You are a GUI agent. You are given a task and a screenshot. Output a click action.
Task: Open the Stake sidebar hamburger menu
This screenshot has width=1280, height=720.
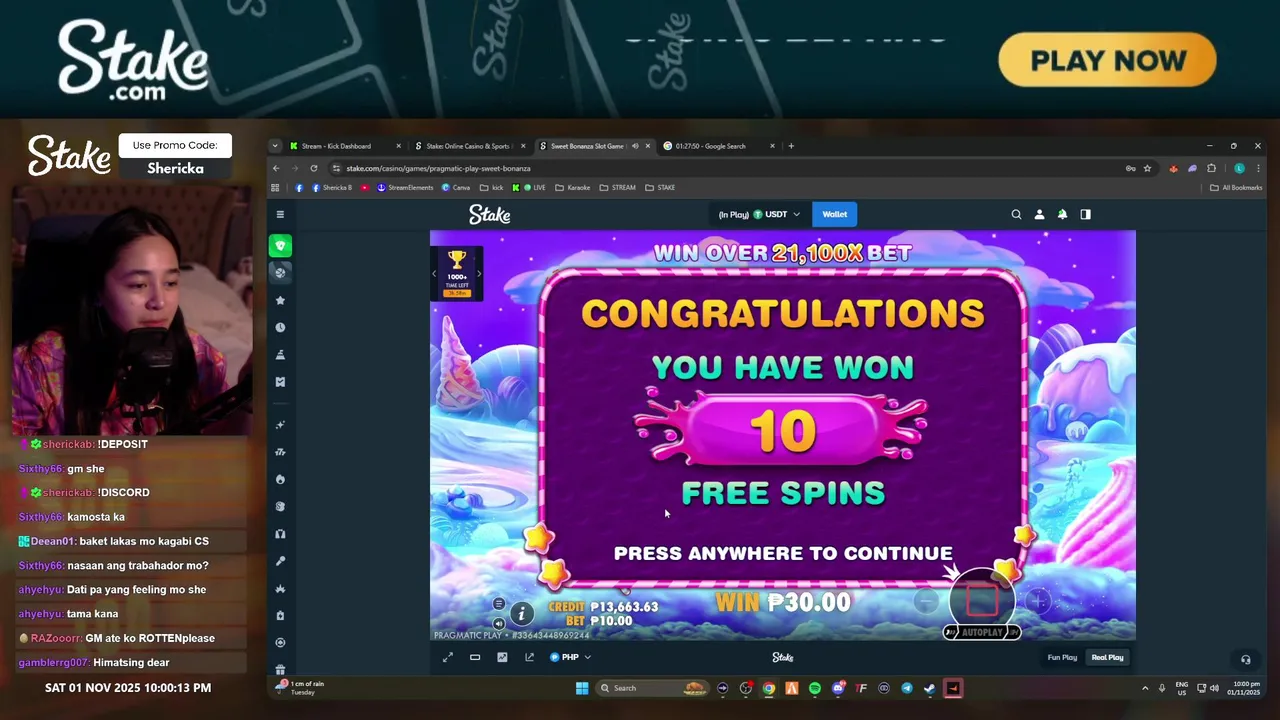coord(281,214)
